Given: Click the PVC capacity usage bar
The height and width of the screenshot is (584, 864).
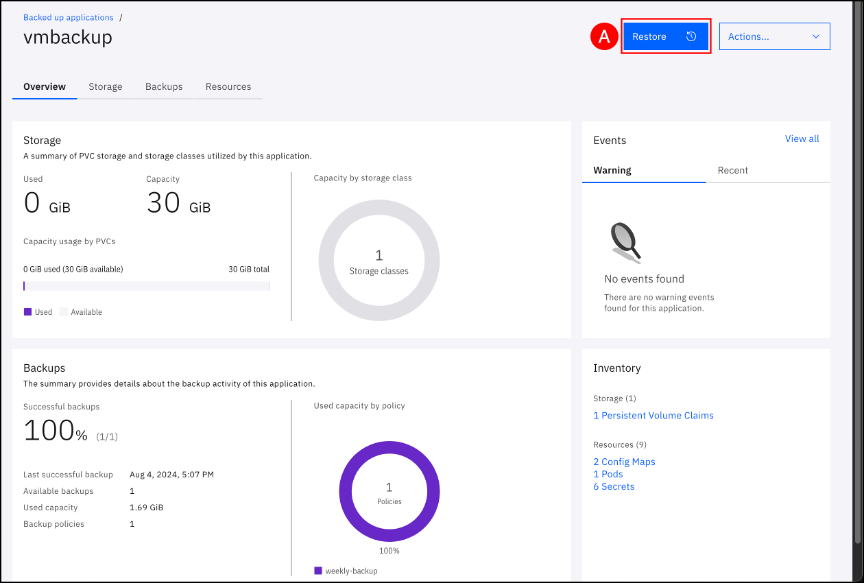Looking at the screenshot, I should [146, 287].
